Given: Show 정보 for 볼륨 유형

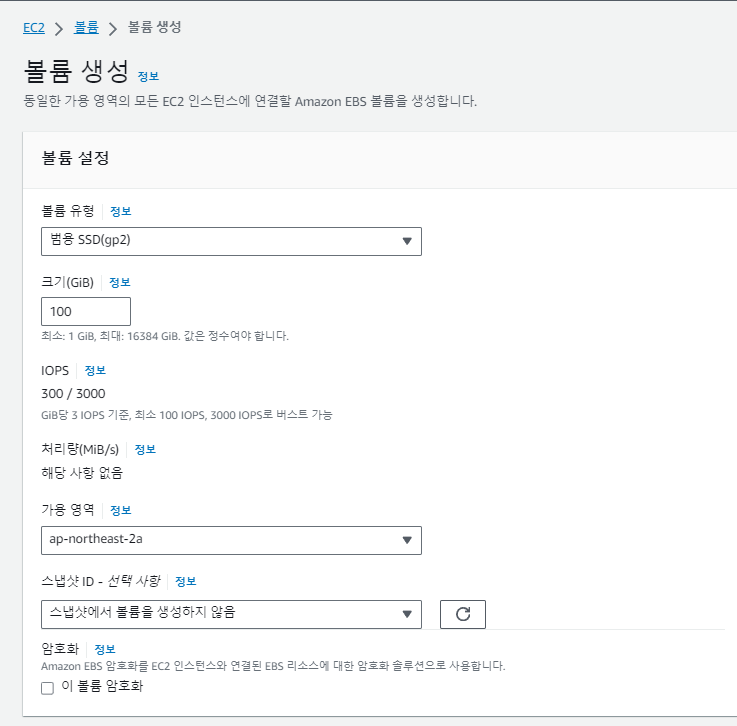Looking at the screenshot, I should 120,211.
